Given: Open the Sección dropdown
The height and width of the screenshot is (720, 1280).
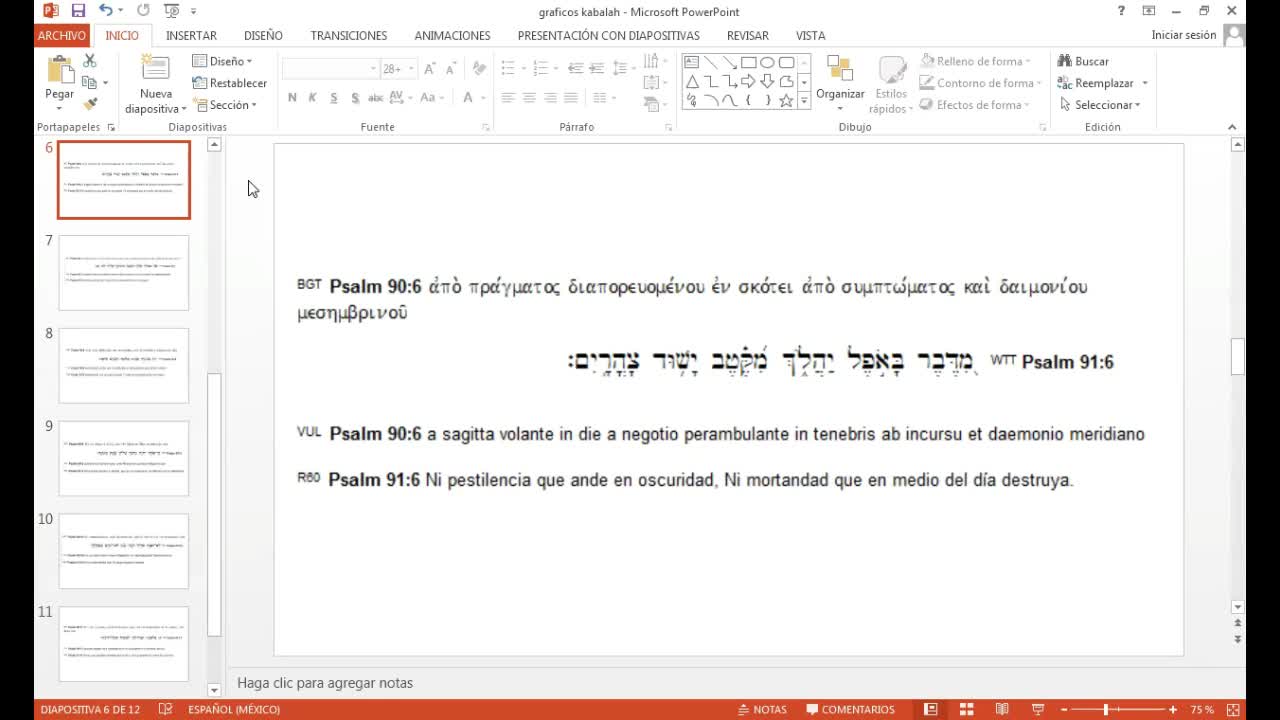Looking at the screenshot, I should [x=225, y=105].
